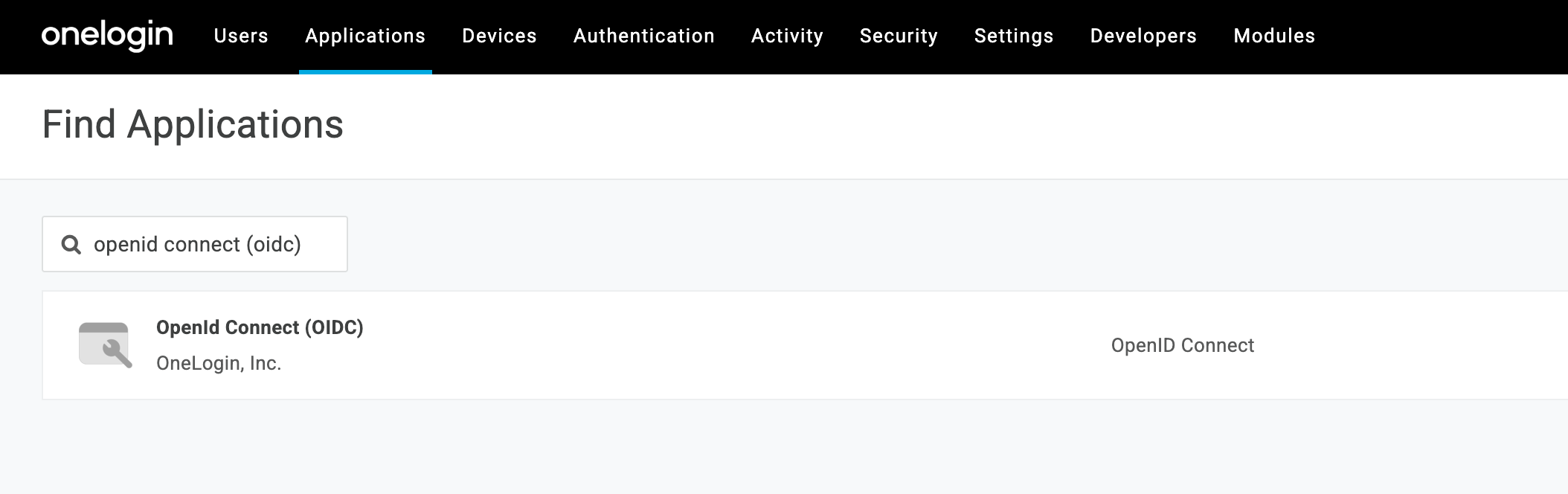Click the search text openid connect (oidc)
Image resolution: width=1568 pixels, height=494 pixels.
click(x=198, y=243)
